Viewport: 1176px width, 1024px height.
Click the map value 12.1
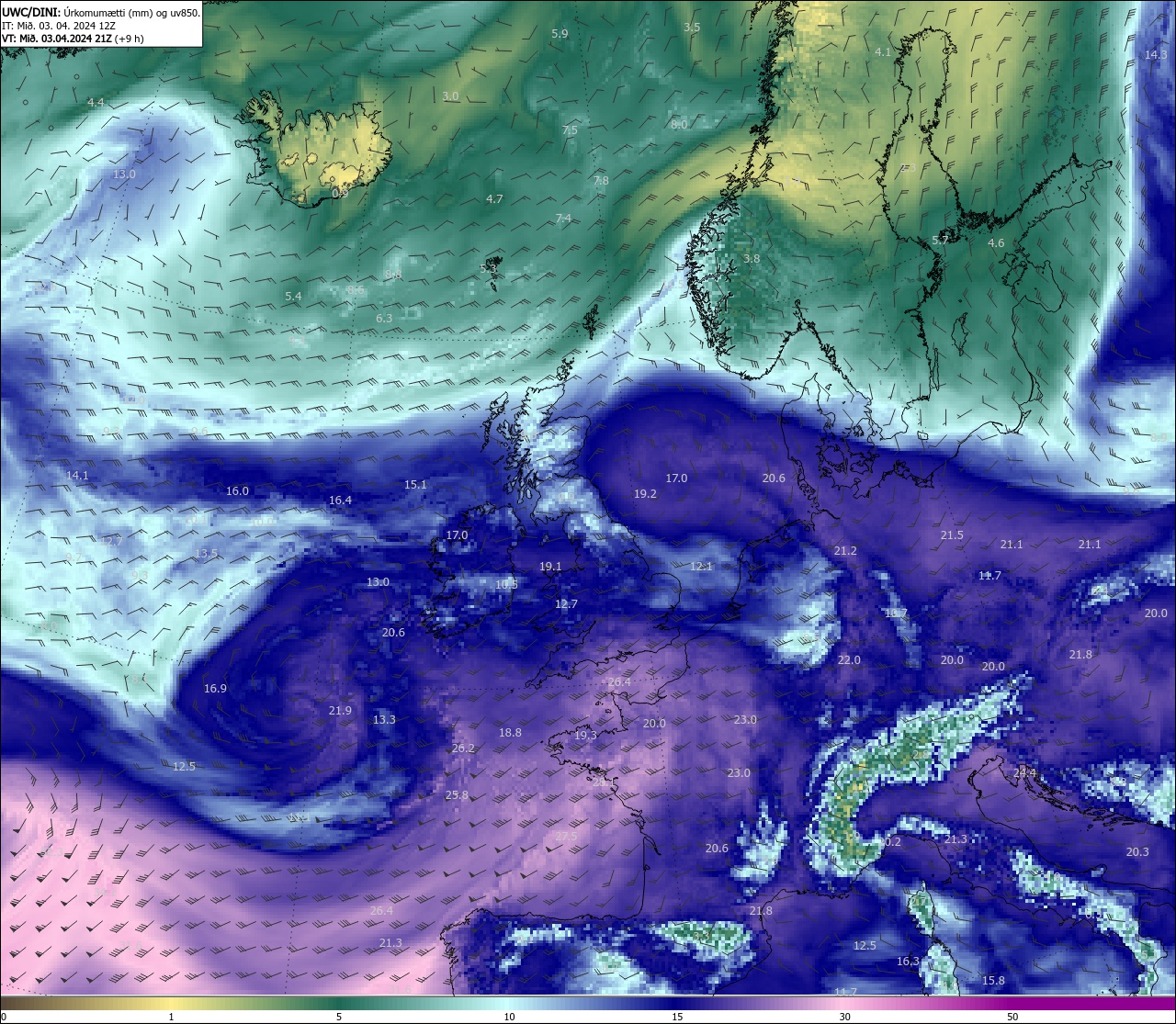click(701, 567)
